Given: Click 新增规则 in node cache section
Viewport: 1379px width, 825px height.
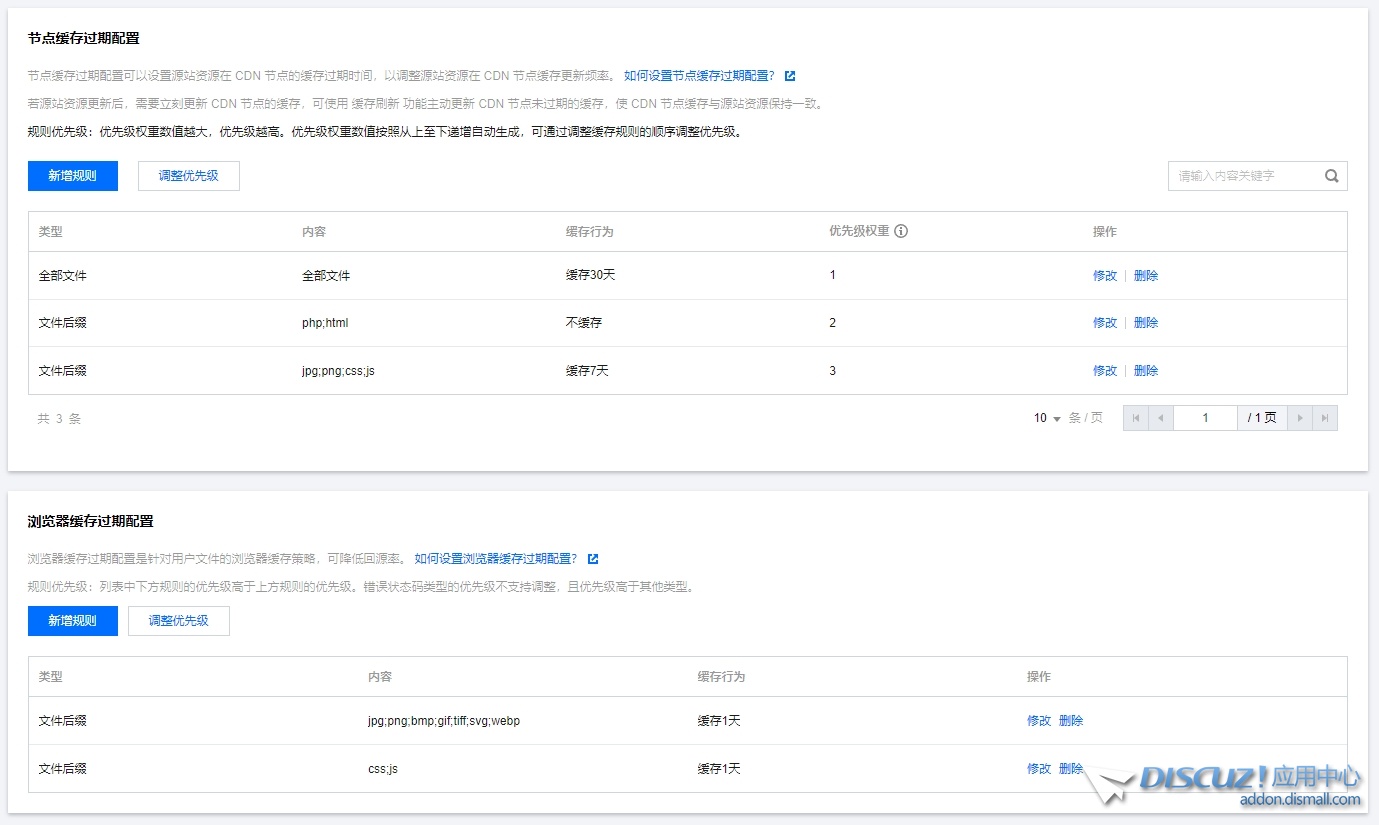Looking at the screenshot, I should (73, 176).
